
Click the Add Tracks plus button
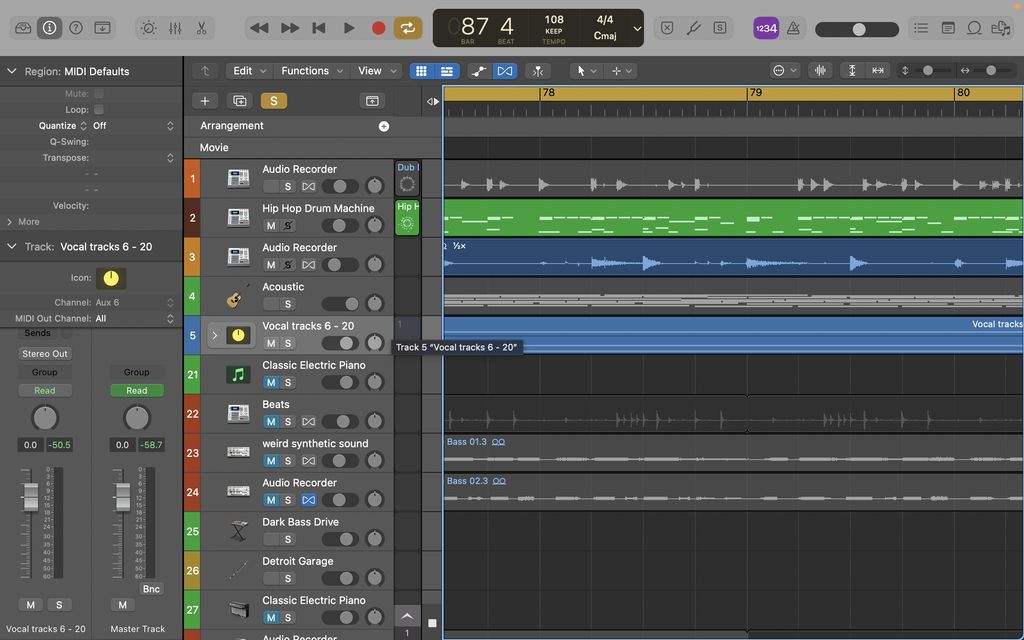[205, 101]
